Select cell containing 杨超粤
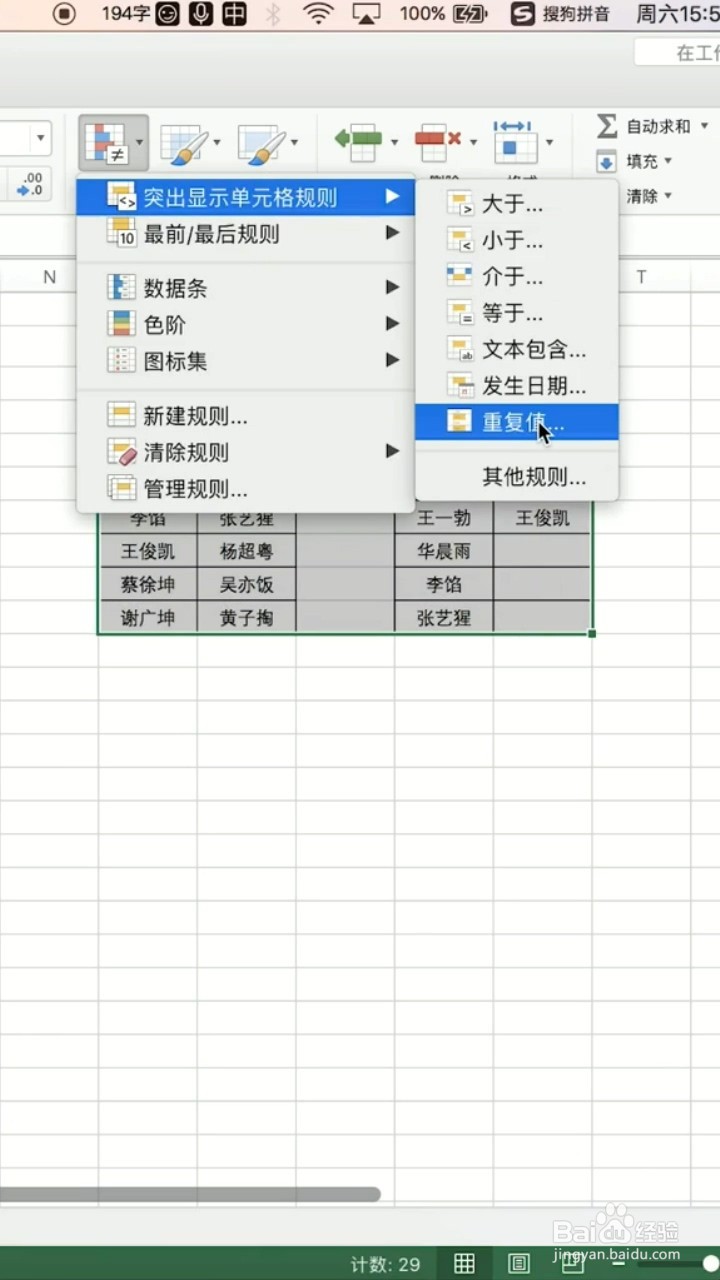This screenshot has height=1280, width=720. tap(246, 551)
